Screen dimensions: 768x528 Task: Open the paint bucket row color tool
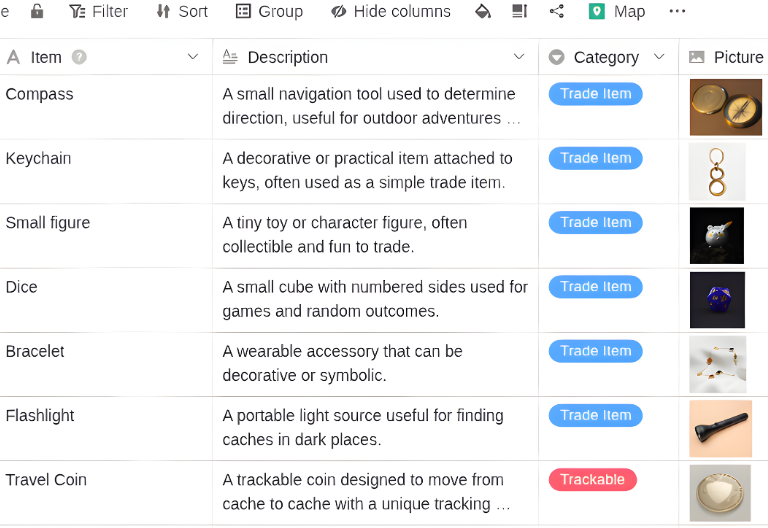point(483,11)
